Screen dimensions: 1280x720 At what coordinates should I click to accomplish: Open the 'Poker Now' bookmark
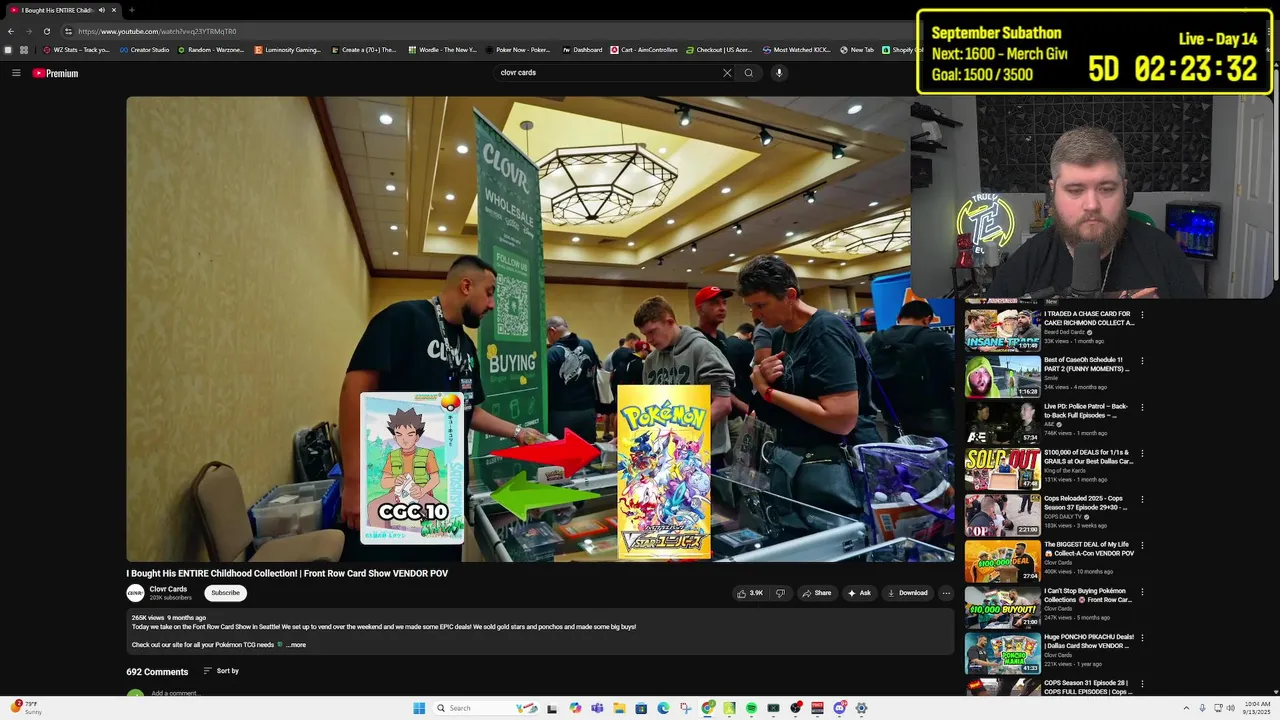[518, 50]
